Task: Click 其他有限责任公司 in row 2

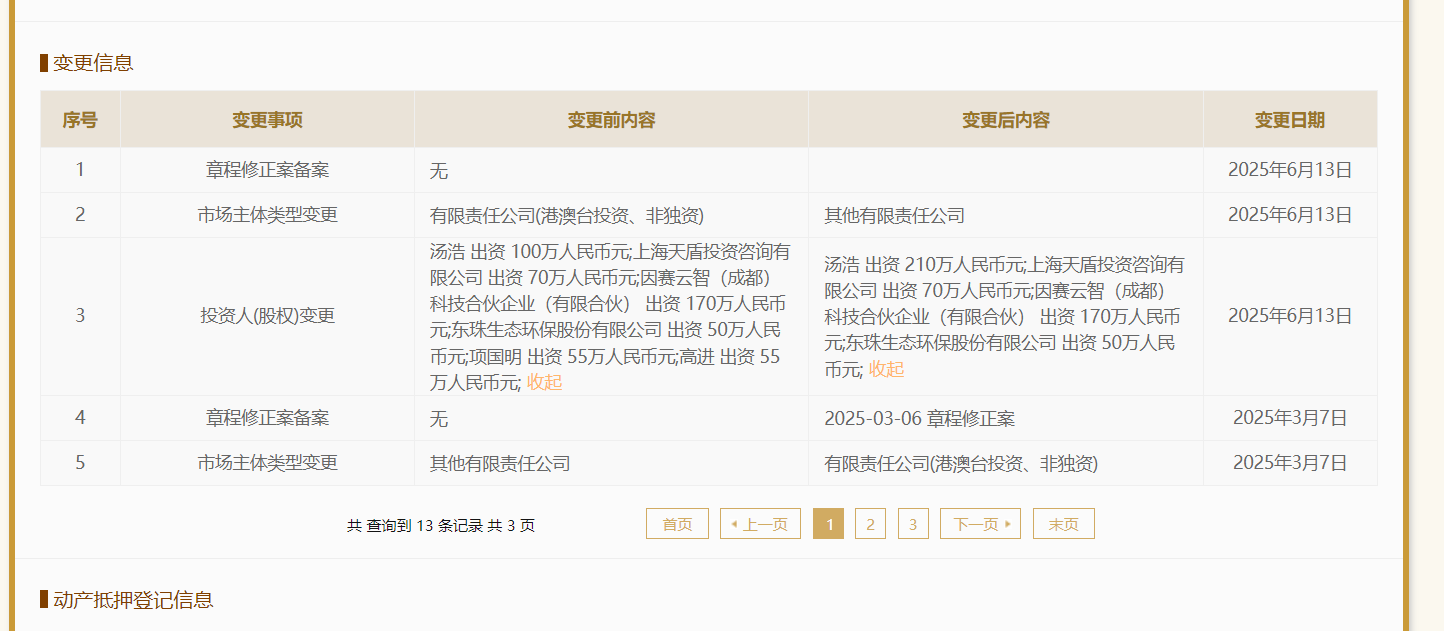Action: (x=894, y=215)
